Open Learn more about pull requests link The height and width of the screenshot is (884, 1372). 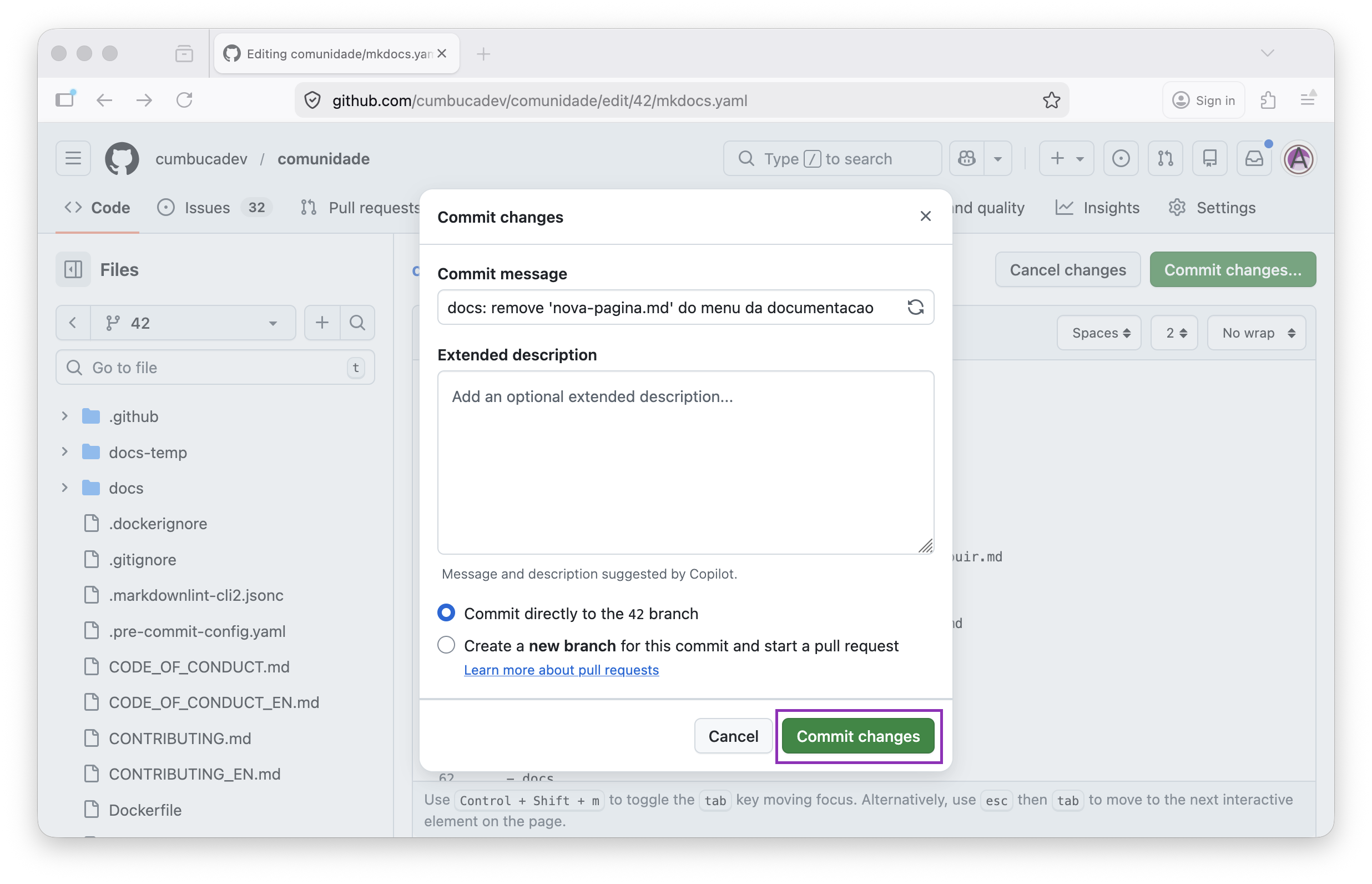pyautogui.click(x=561, y=670)
